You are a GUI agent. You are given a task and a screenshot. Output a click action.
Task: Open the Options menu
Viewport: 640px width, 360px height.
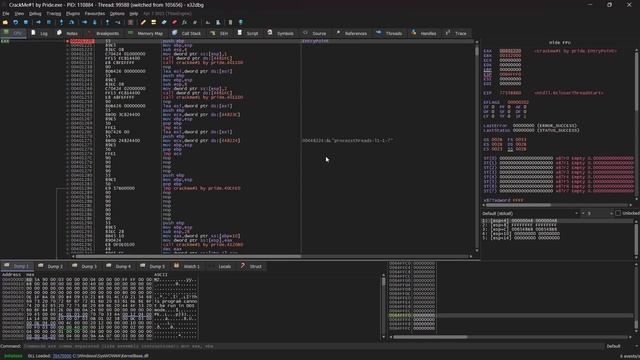coord(117,13)
